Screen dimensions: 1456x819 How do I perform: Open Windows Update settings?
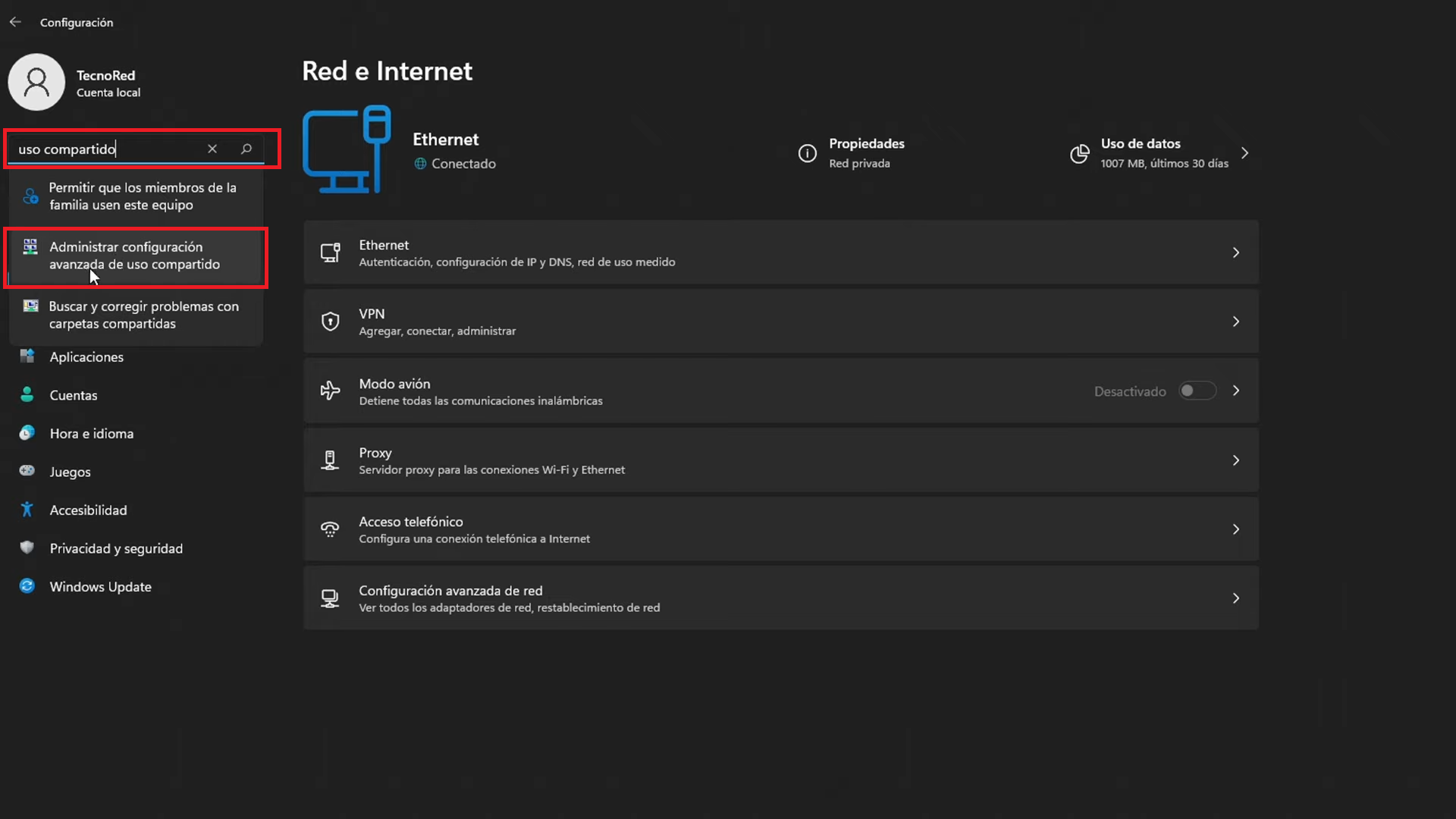99,586
